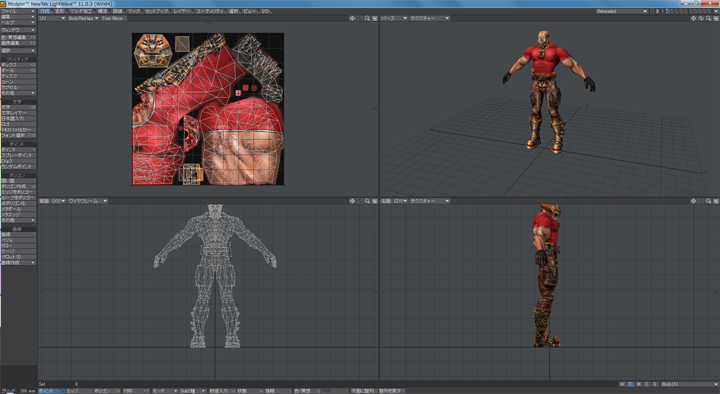Image resolution: width=720 pixels, height=394 pixels.
Task: Switch to ポリゴン selection mode at bottom
Action: (107, 391)
